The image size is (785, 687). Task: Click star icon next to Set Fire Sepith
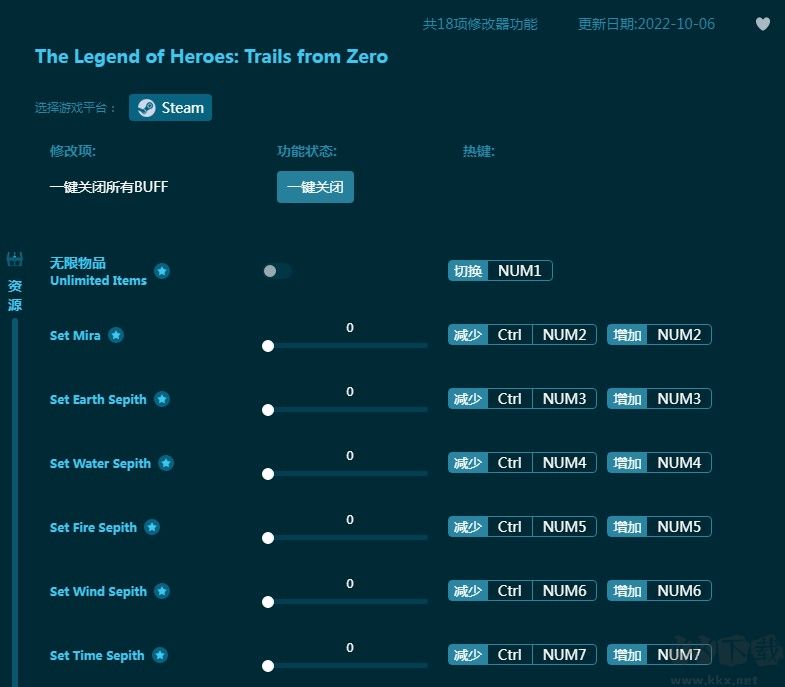[152, 527]
